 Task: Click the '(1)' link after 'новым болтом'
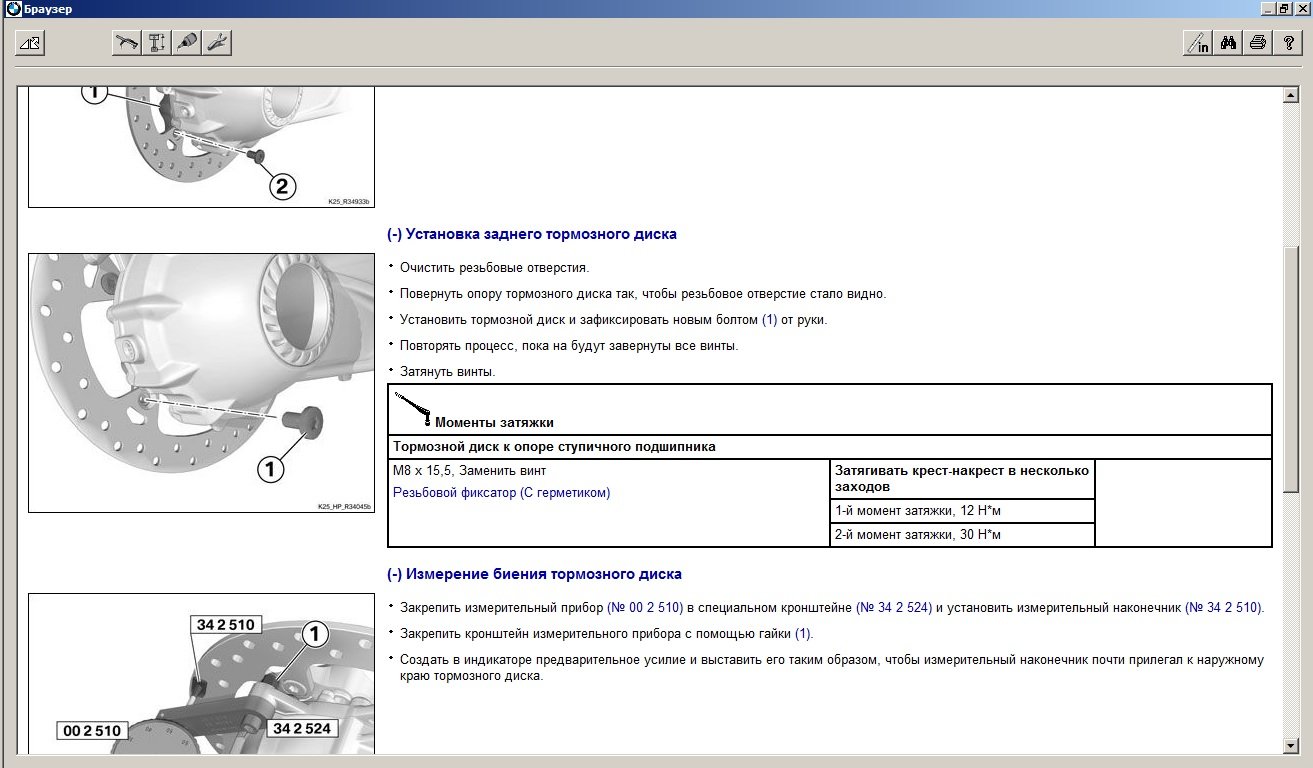[x=769, y=320]
